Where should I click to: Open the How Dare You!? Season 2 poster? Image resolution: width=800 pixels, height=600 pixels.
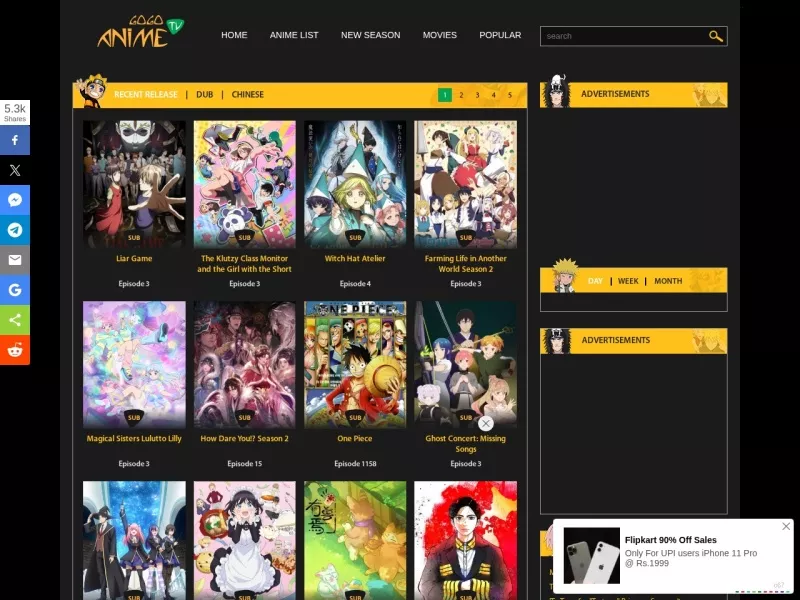click(x=244, y=364)
